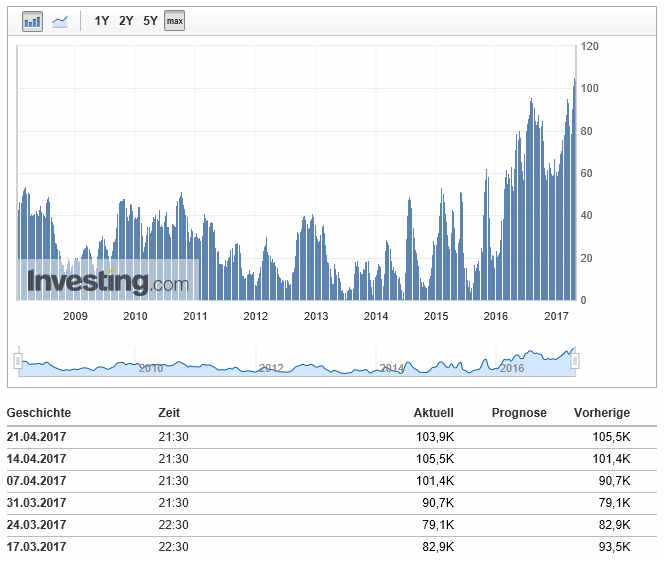Grab the right range slider handle
The image size is (665, 561).
coord(575,361)
